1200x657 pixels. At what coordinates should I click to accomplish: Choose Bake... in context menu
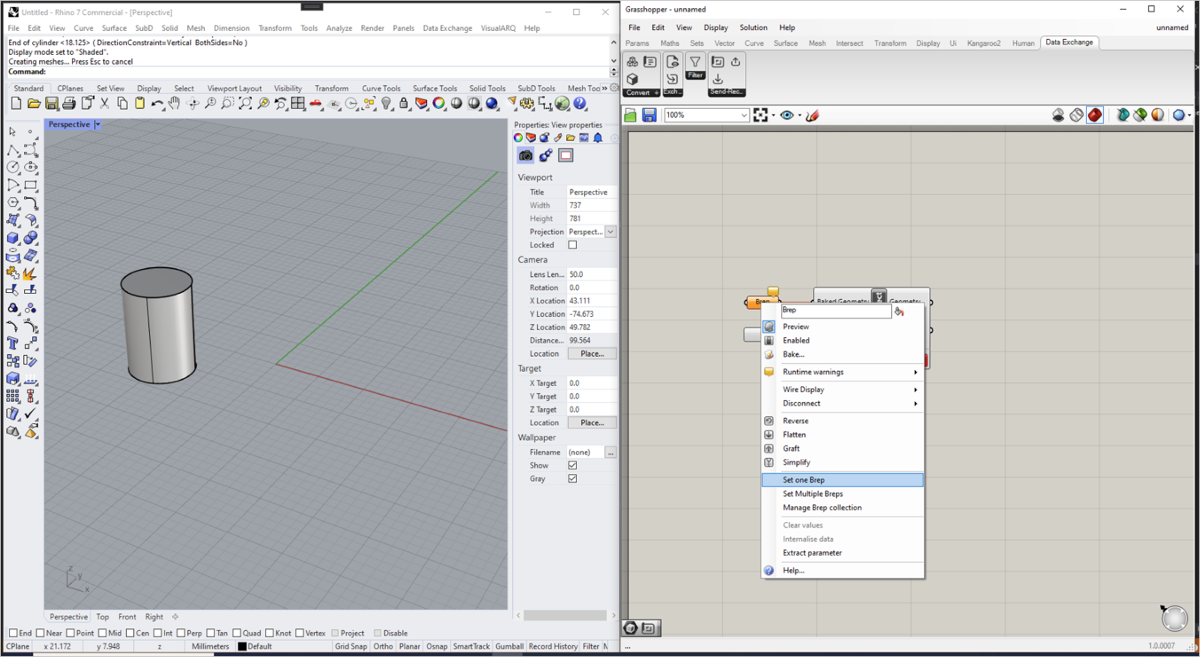pyautogui.click(x=842, y=355)
